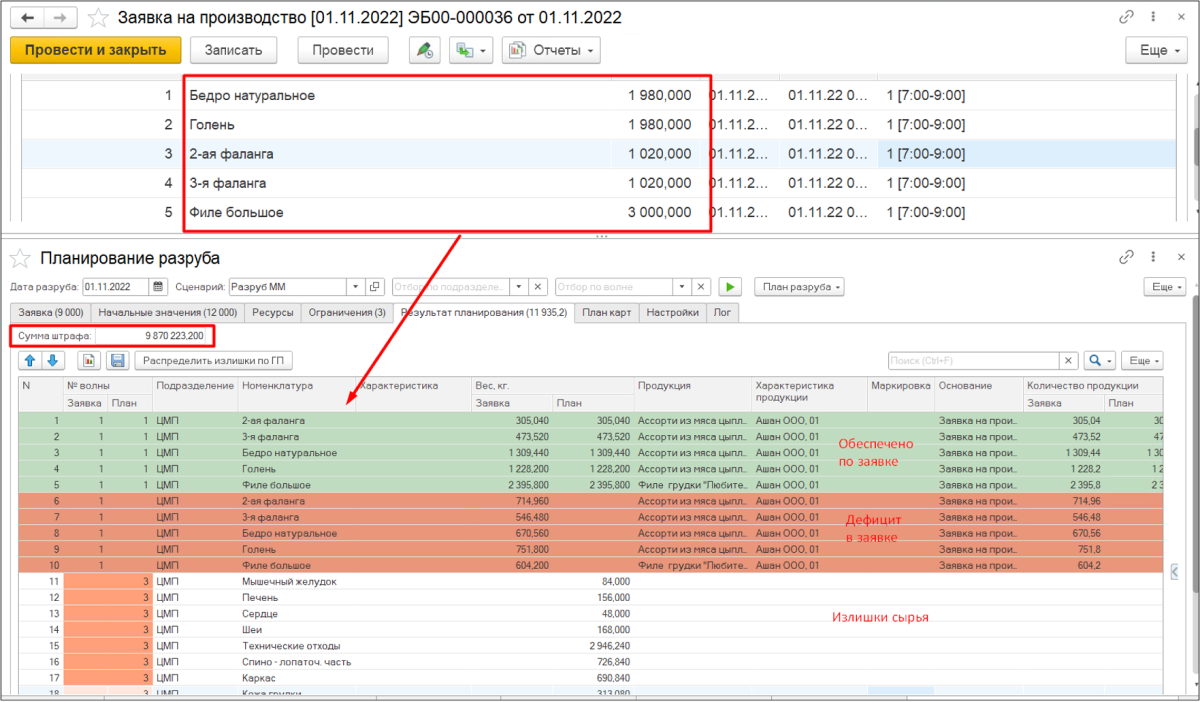Clear the Отбор по волне filter

coord(702,287)
